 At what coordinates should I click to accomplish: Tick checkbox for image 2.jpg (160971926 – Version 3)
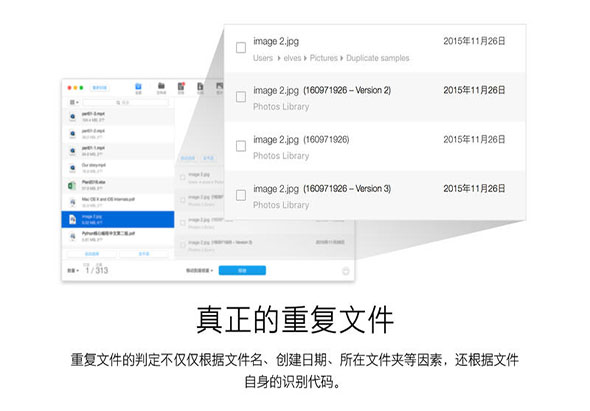tap(241, 195)
